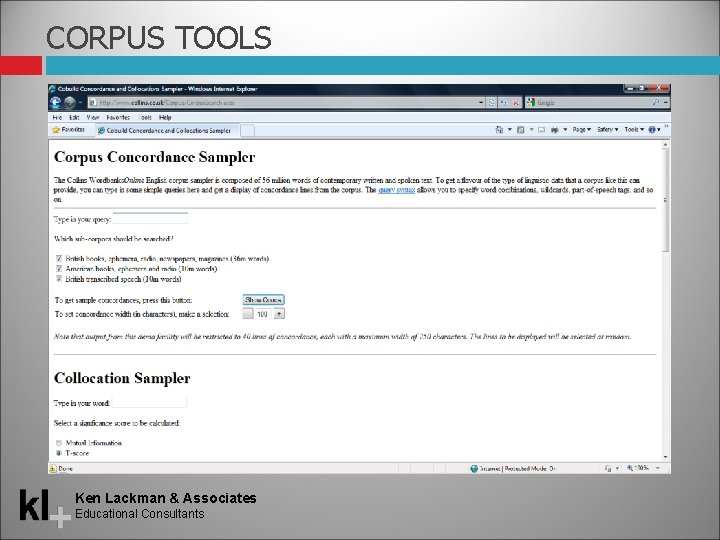Toggle British transcribed speech checkbox
Viewport: 720px width, 540px height.
click(x=59, y=279)
